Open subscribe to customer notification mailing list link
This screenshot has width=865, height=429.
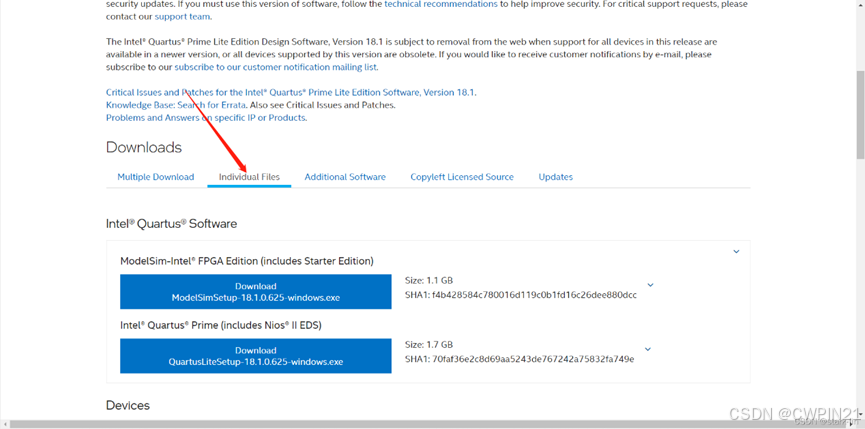click(276, 67)
